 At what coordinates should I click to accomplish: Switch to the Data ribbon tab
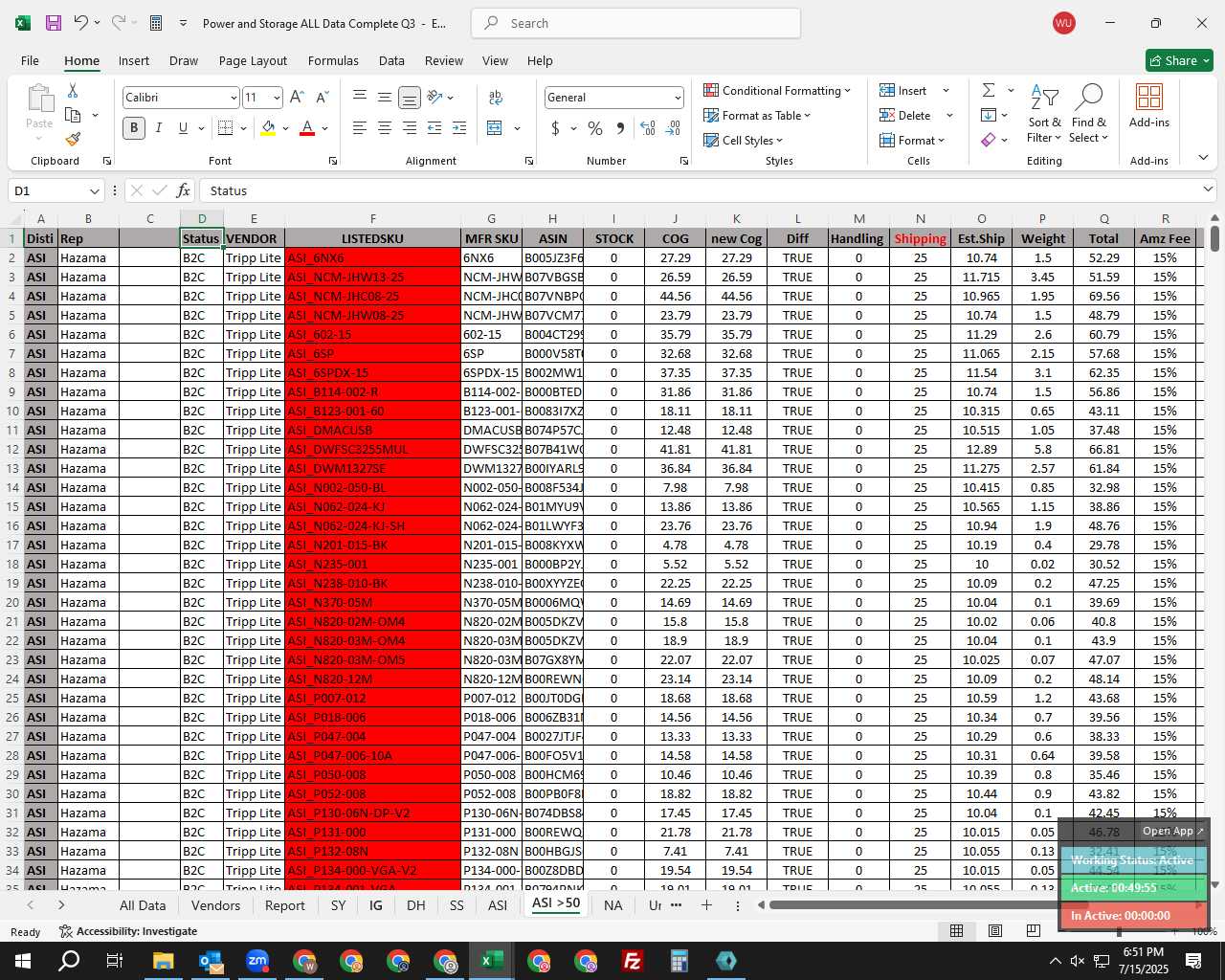click(391, 60)
